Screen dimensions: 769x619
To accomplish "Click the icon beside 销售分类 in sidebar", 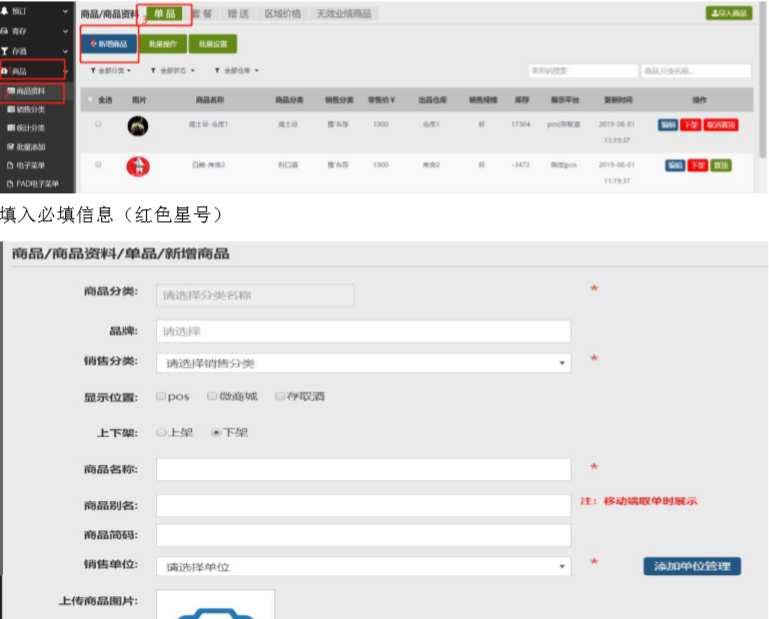I will coord(11,109).
